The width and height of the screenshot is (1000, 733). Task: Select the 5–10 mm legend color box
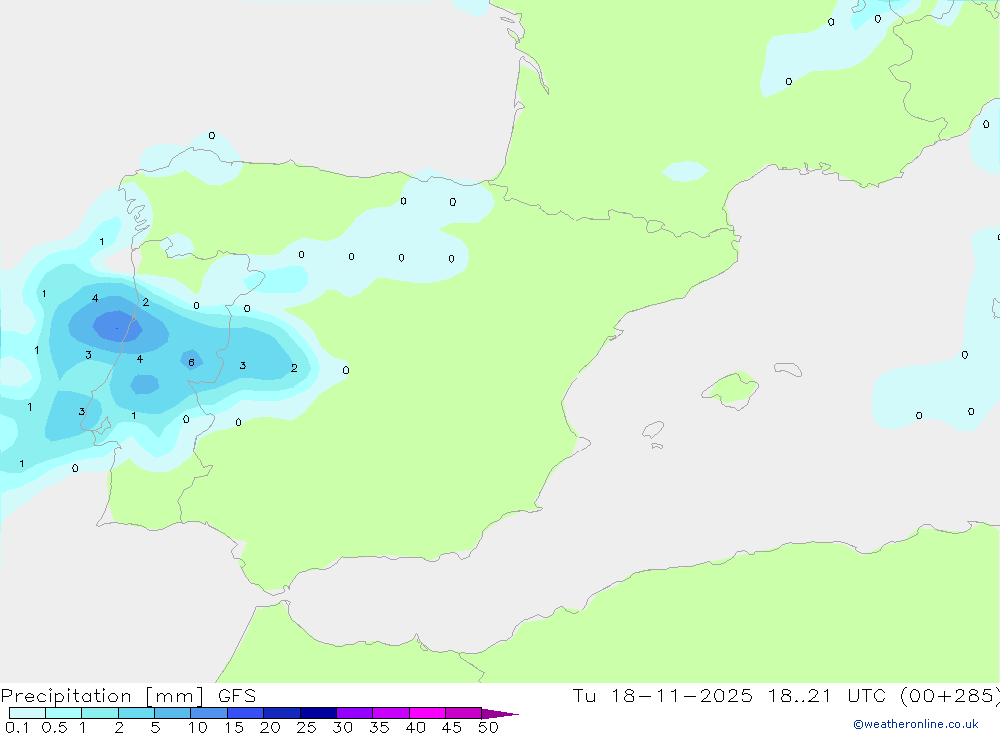pyautogui.click(x=173, y=713)
